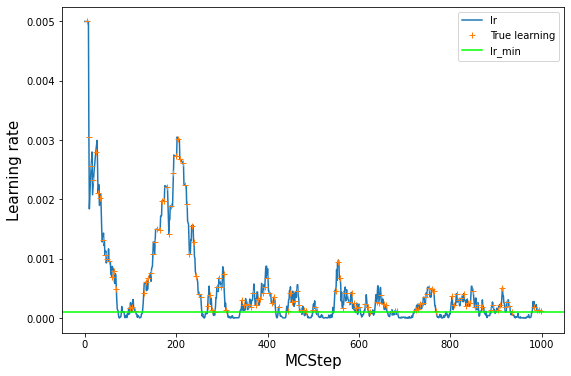This screenshot has width=571, height=376.
Task: Click the orange plus marker in legend
Action: click(x=472, y=36)
